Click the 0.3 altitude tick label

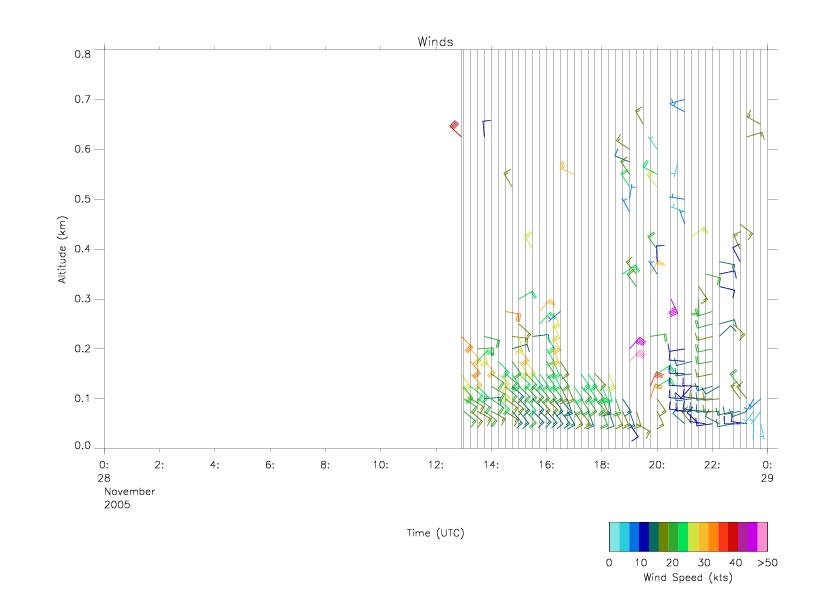coord(83,299)
